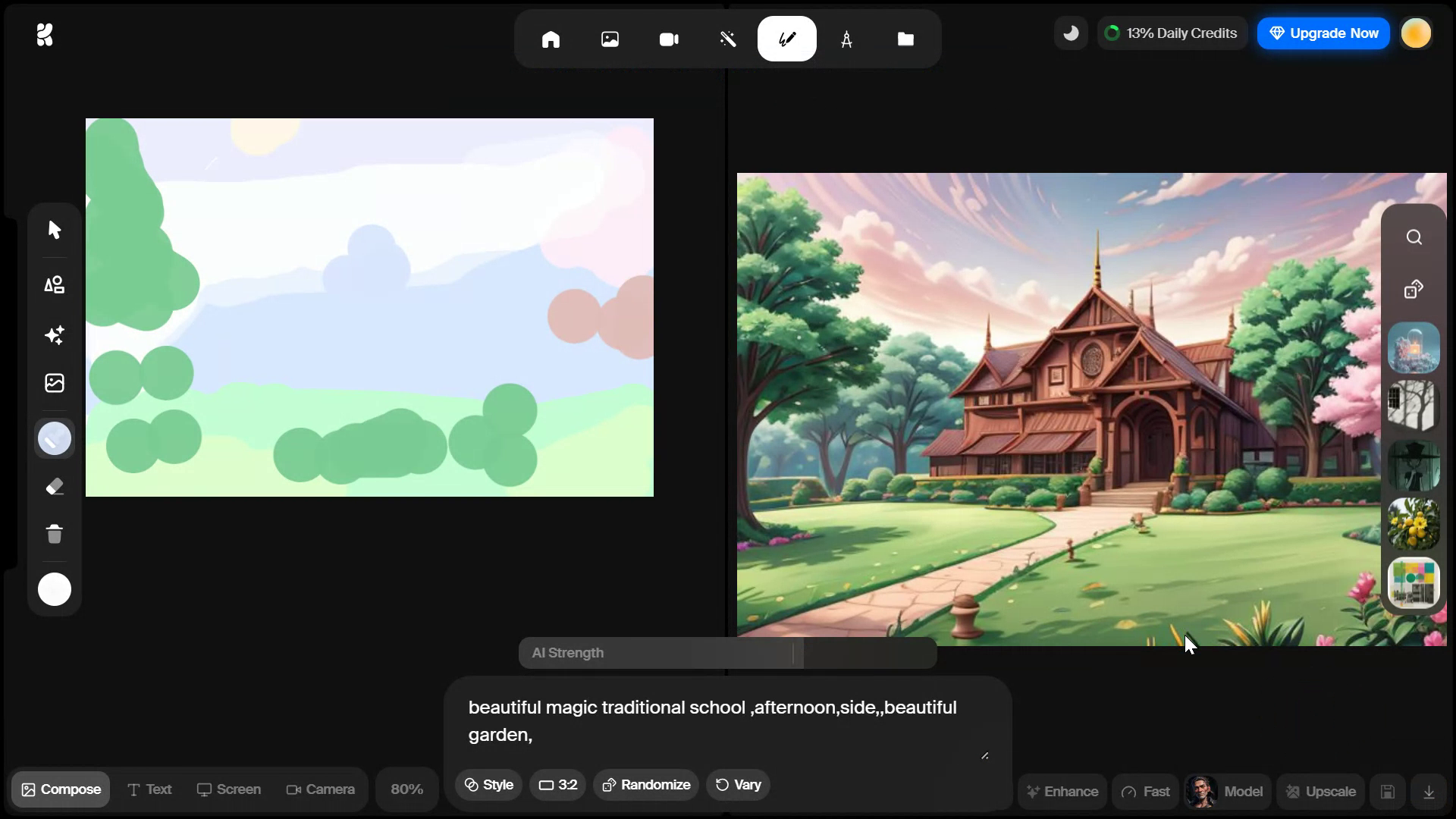This screenshot has width=1456, height=819.
Task: Select the arrow pointer tool
Action: coord(54,230)
